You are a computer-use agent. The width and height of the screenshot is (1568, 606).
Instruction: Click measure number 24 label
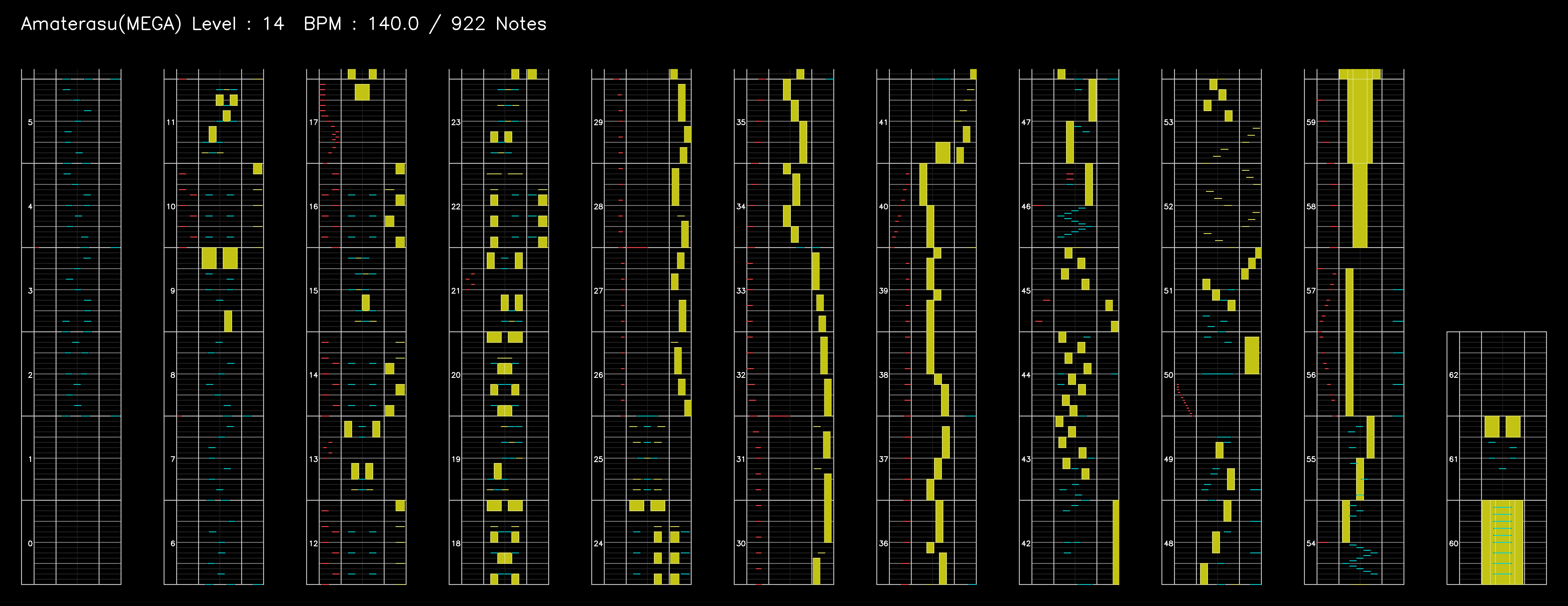(x=598, y=543)
